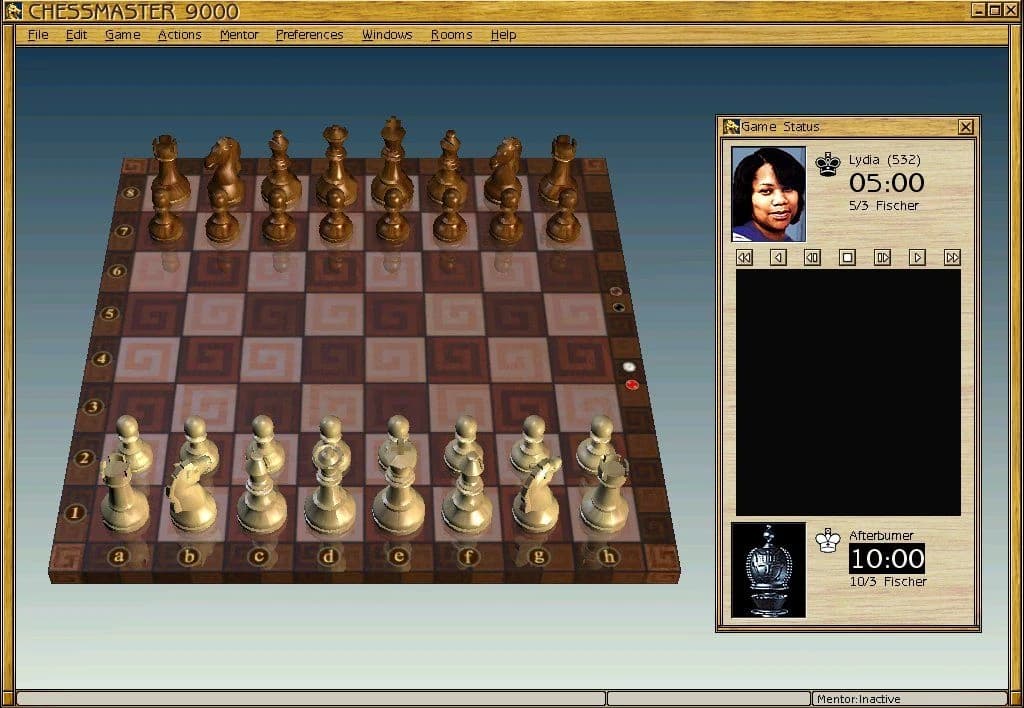The height and width of the screenshot is (708, 1024).
Task: Step back one move in Game Status
Action: [x=778, y=257]
